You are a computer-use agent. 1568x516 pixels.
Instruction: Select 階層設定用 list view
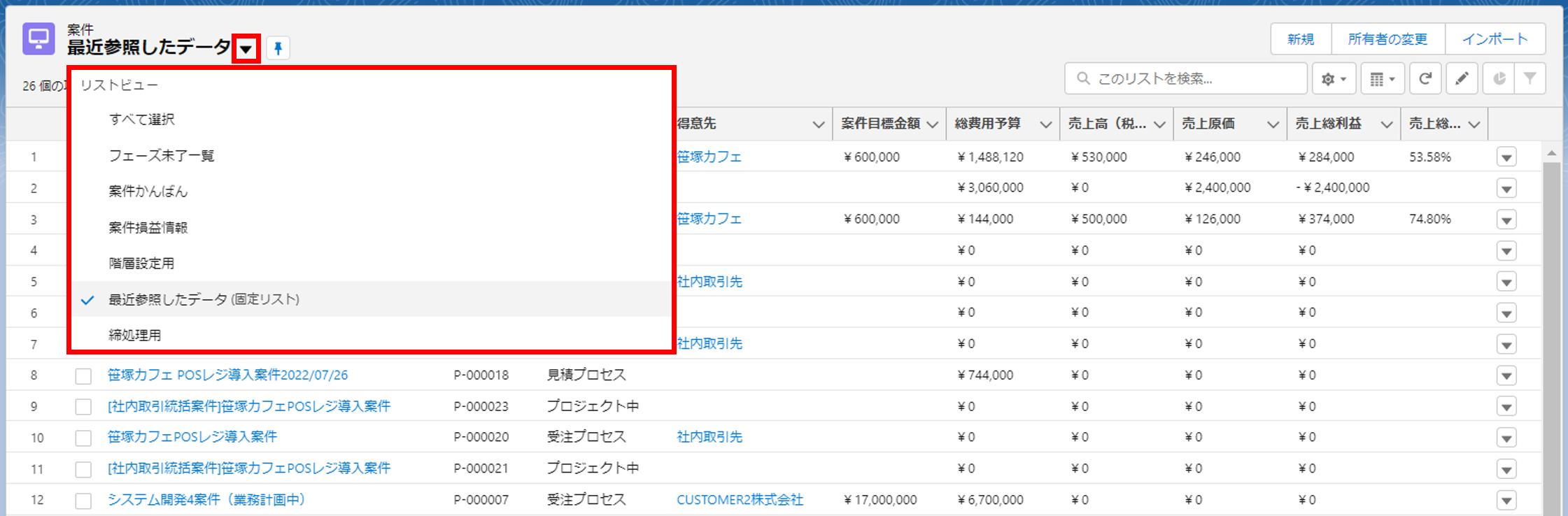(371, 264)
